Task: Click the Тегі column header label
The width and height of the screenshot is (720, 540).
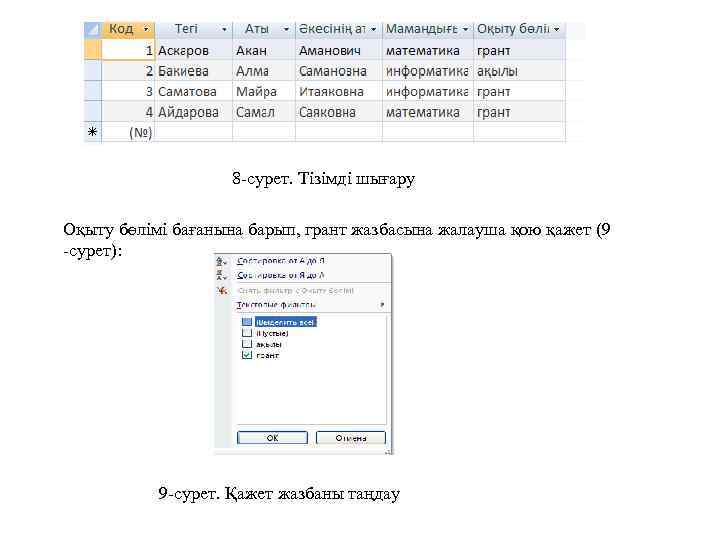Action: 186,29
